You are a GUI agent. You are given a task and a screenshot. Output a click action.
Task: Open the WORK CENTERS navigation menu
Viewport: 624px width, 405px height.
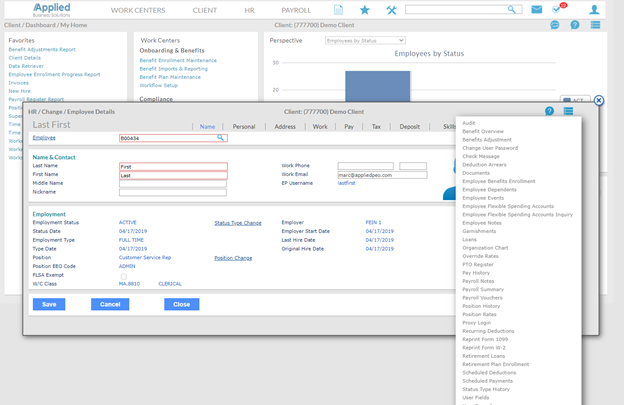coord(138,10)
